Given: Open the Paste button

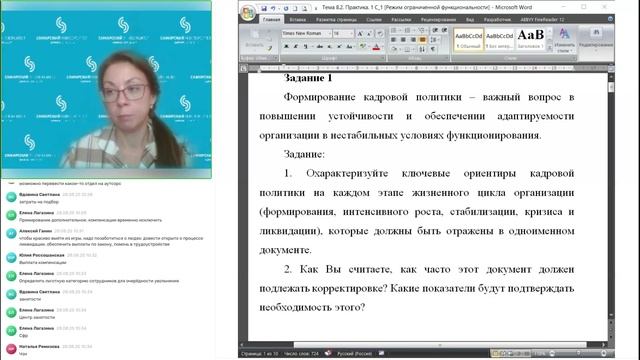Looking at the screenshot, I should [254, 40].
